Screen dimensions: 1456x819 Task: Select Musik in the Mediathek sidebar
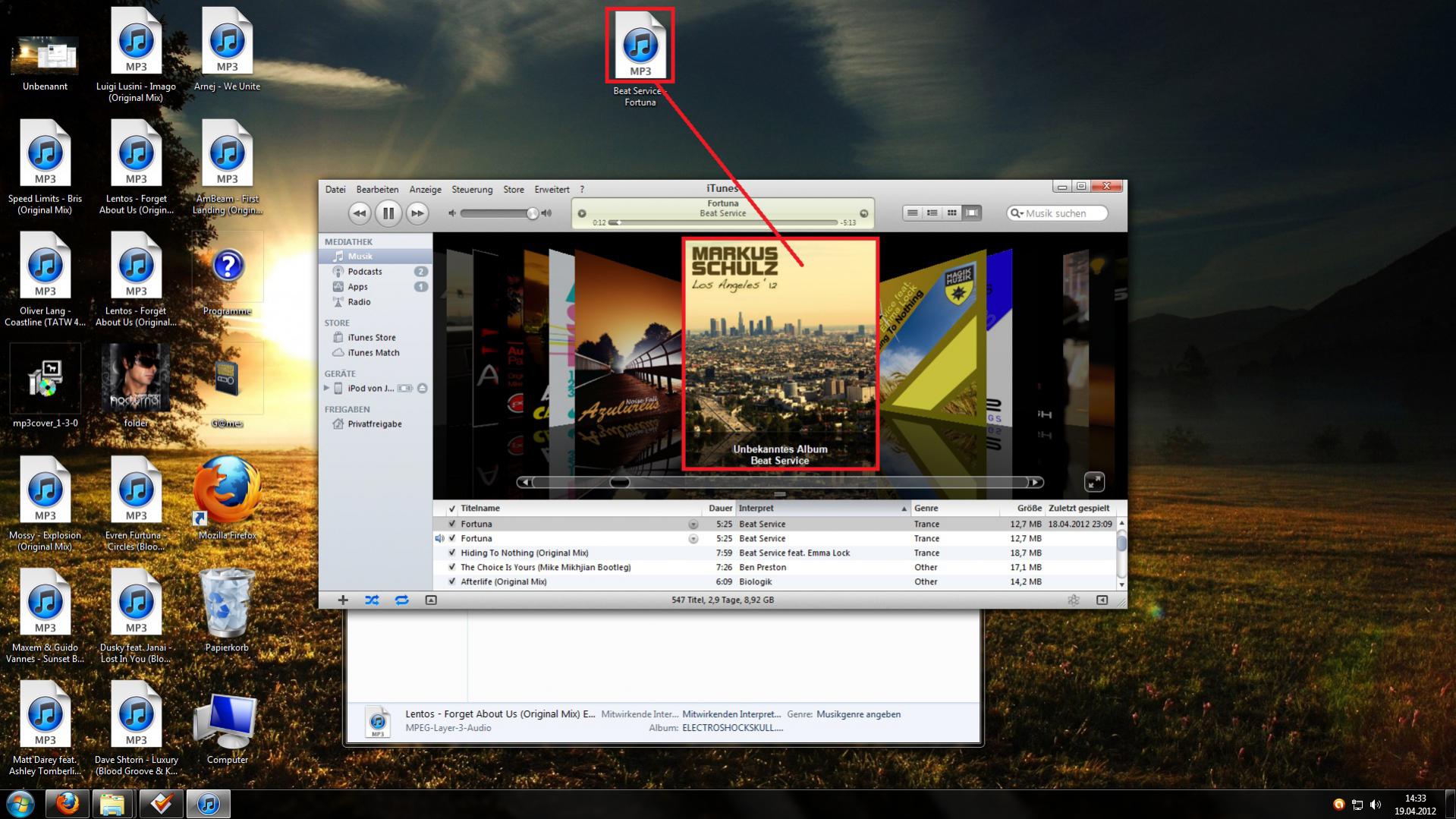pos(376,257)
